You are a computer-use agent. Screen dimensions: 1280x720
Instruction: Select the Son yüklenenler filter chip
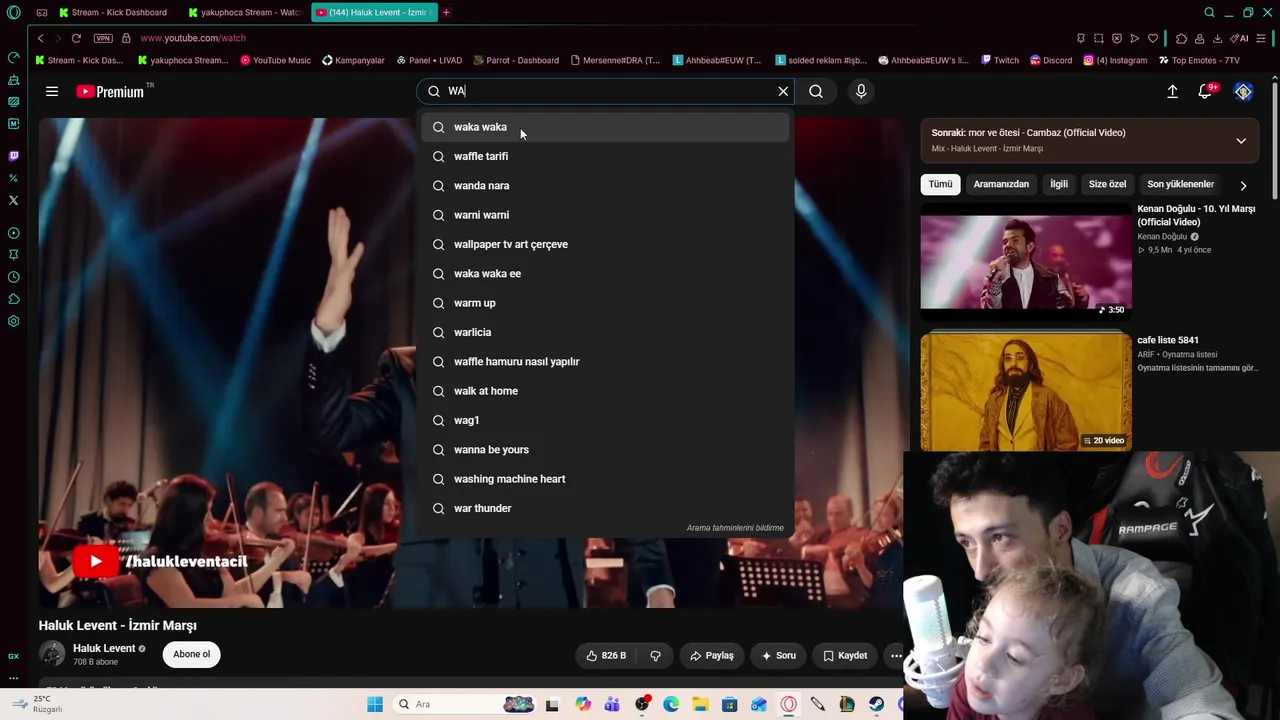click(x=1181, y=184)
